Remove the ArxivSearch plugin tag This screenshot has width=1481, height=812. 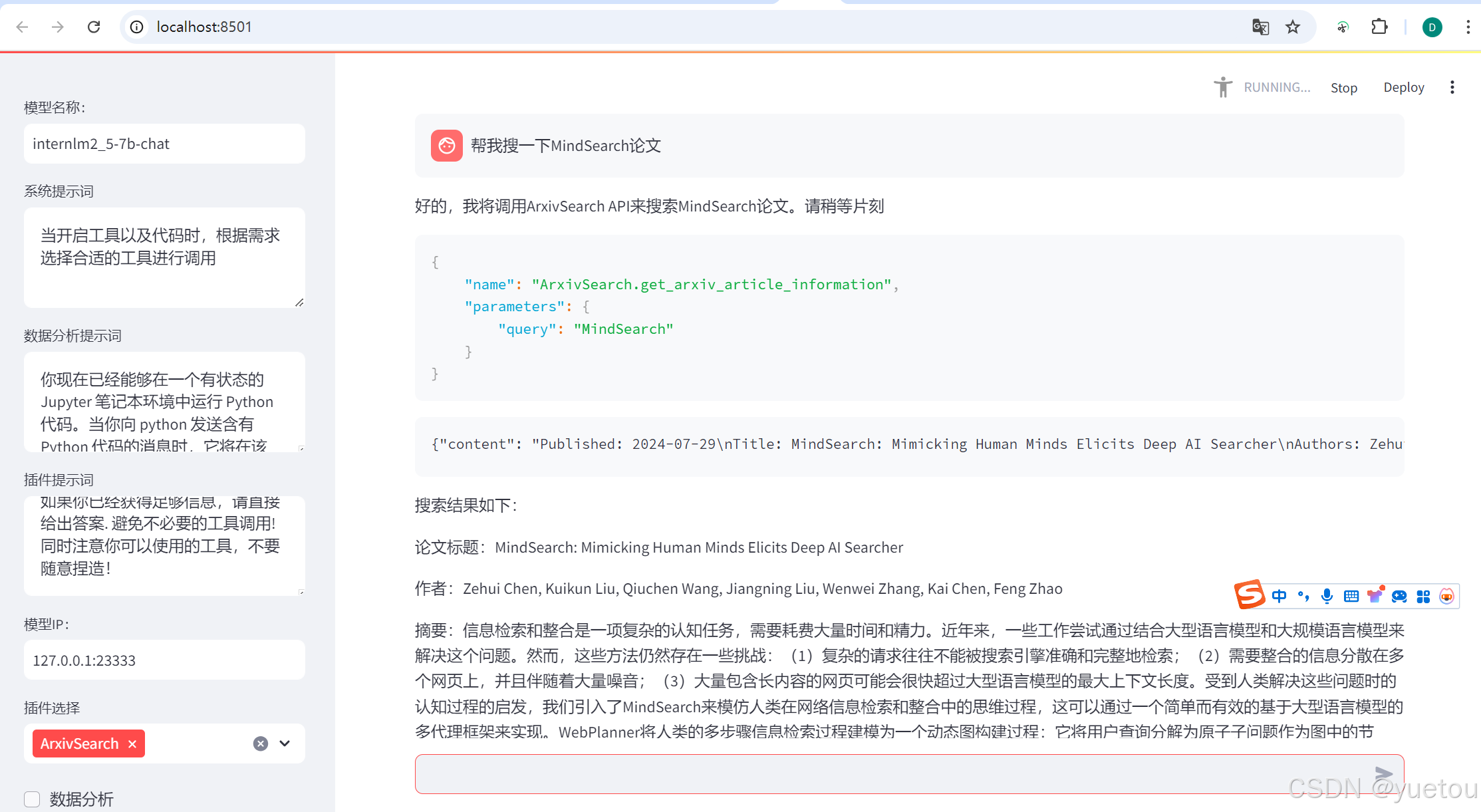(132, 744)
